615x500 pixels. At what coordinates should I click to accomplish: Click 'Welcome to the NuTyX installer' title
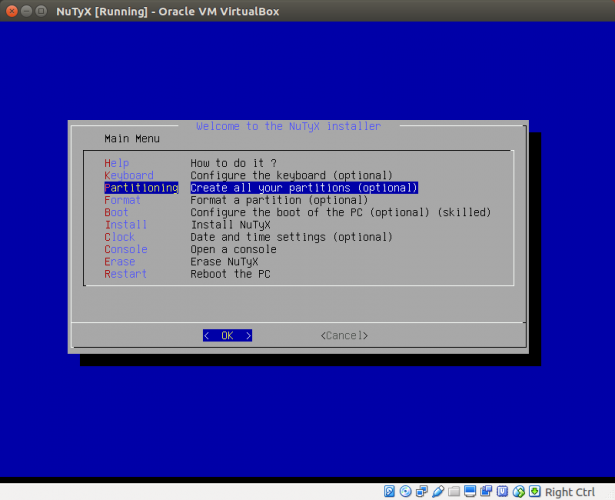(289, 126)
